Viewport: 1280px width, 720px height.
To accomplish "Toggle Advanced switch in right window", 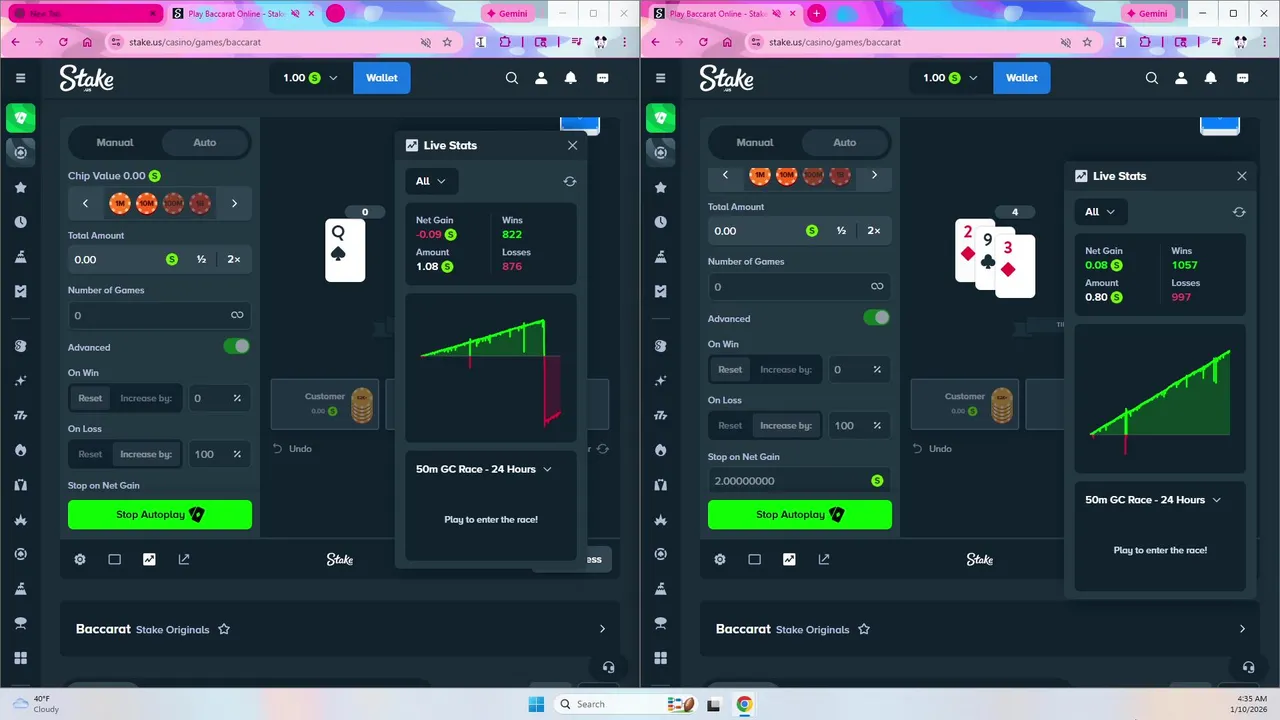I will pos(877,317).
